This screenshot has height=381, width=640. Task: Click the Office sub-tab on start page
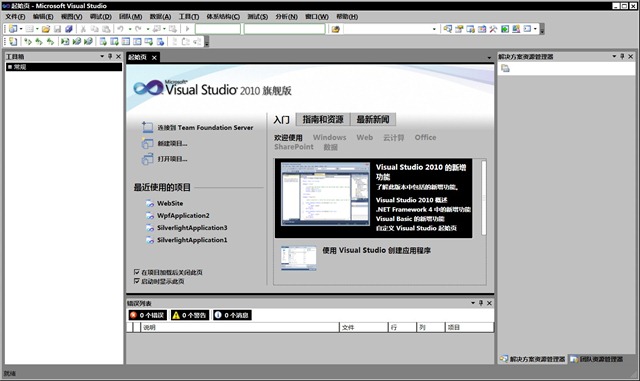[425, 138]
